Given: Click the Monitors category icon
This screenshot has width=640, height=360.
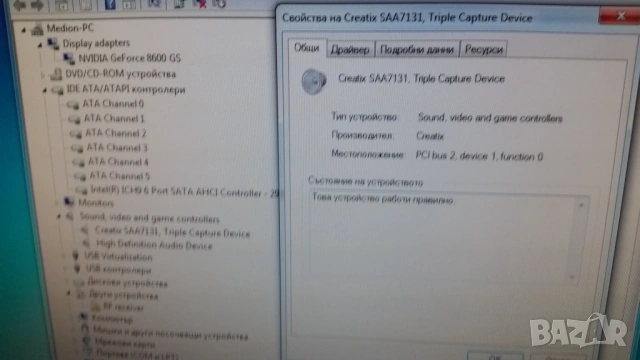Looking at the screenshot, I should 69,202.
